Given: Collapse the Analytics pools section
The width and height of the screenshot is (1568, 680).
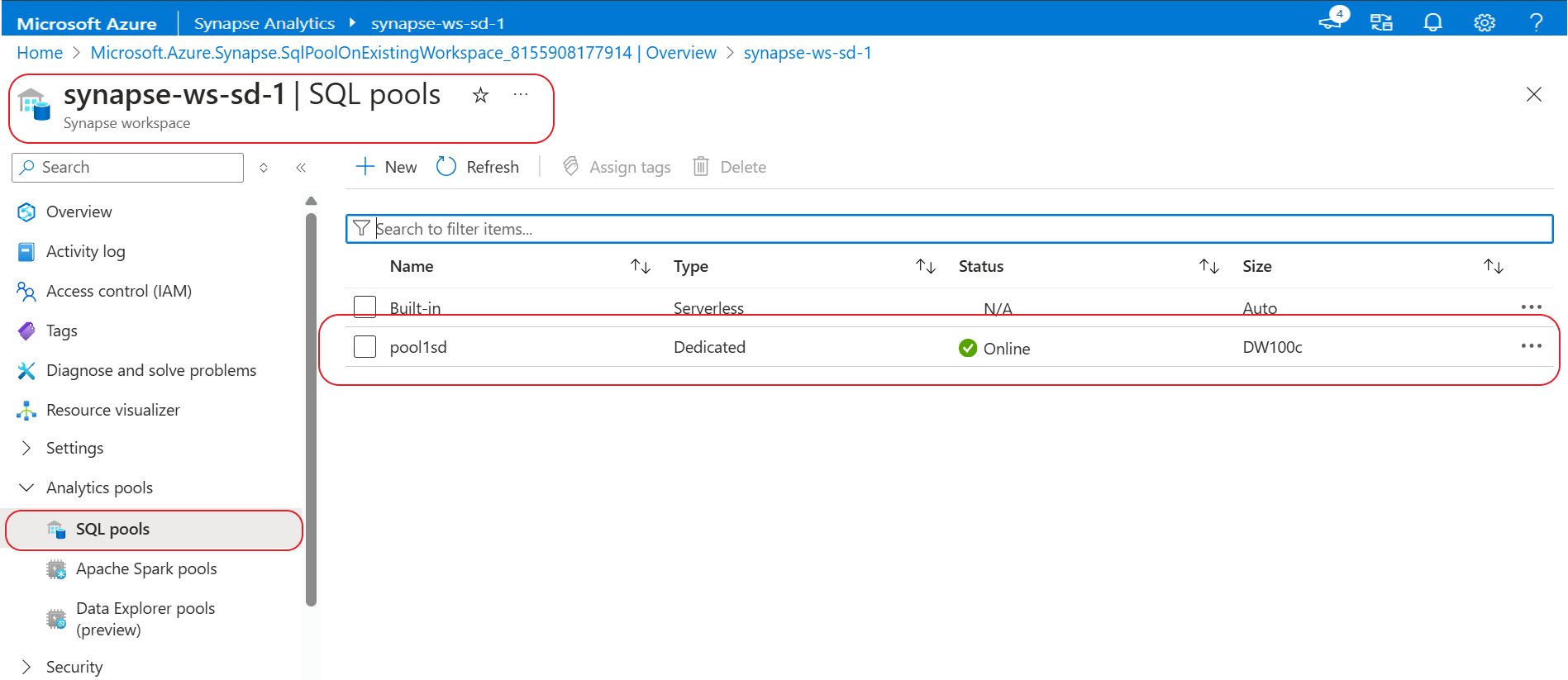Looking at the screenshot, I should tap(26, 487).
